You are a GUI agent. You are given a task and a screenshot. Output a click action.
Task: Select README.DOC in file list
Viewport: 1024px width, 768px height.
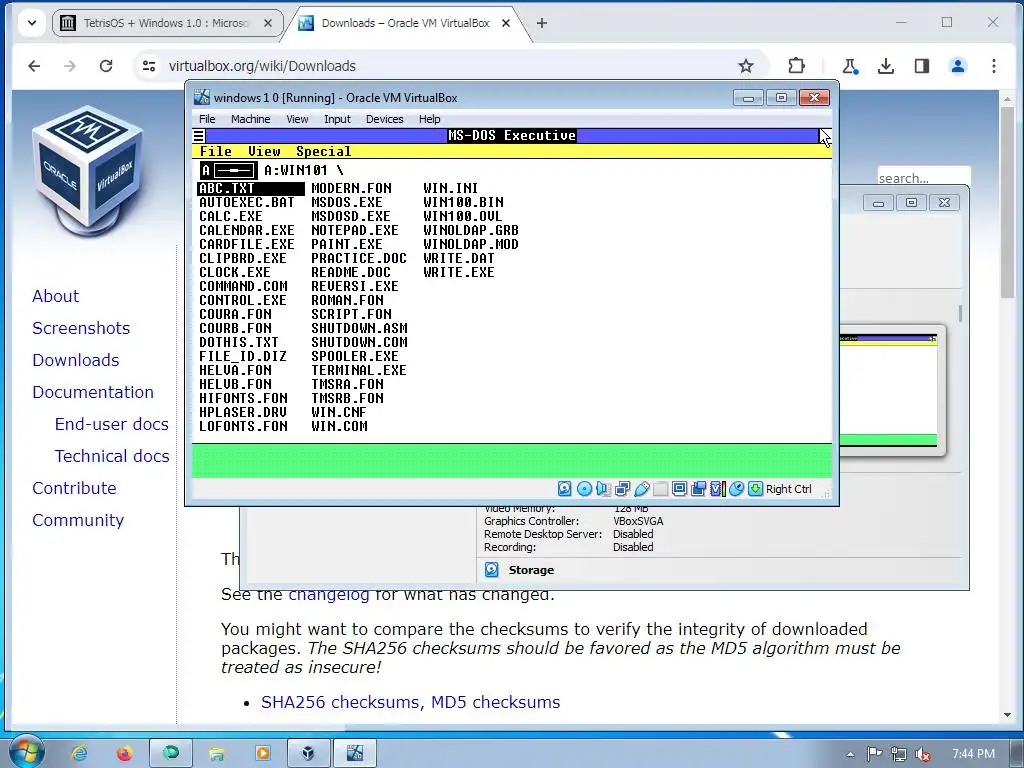(x=351, y=272)
